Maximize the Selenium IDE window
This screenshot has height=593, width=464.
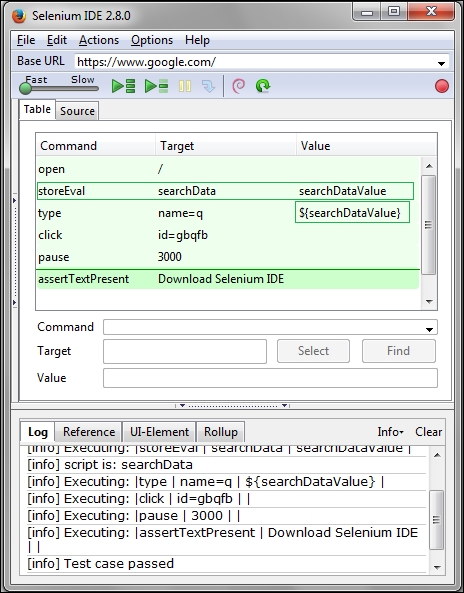pos(394,11)
